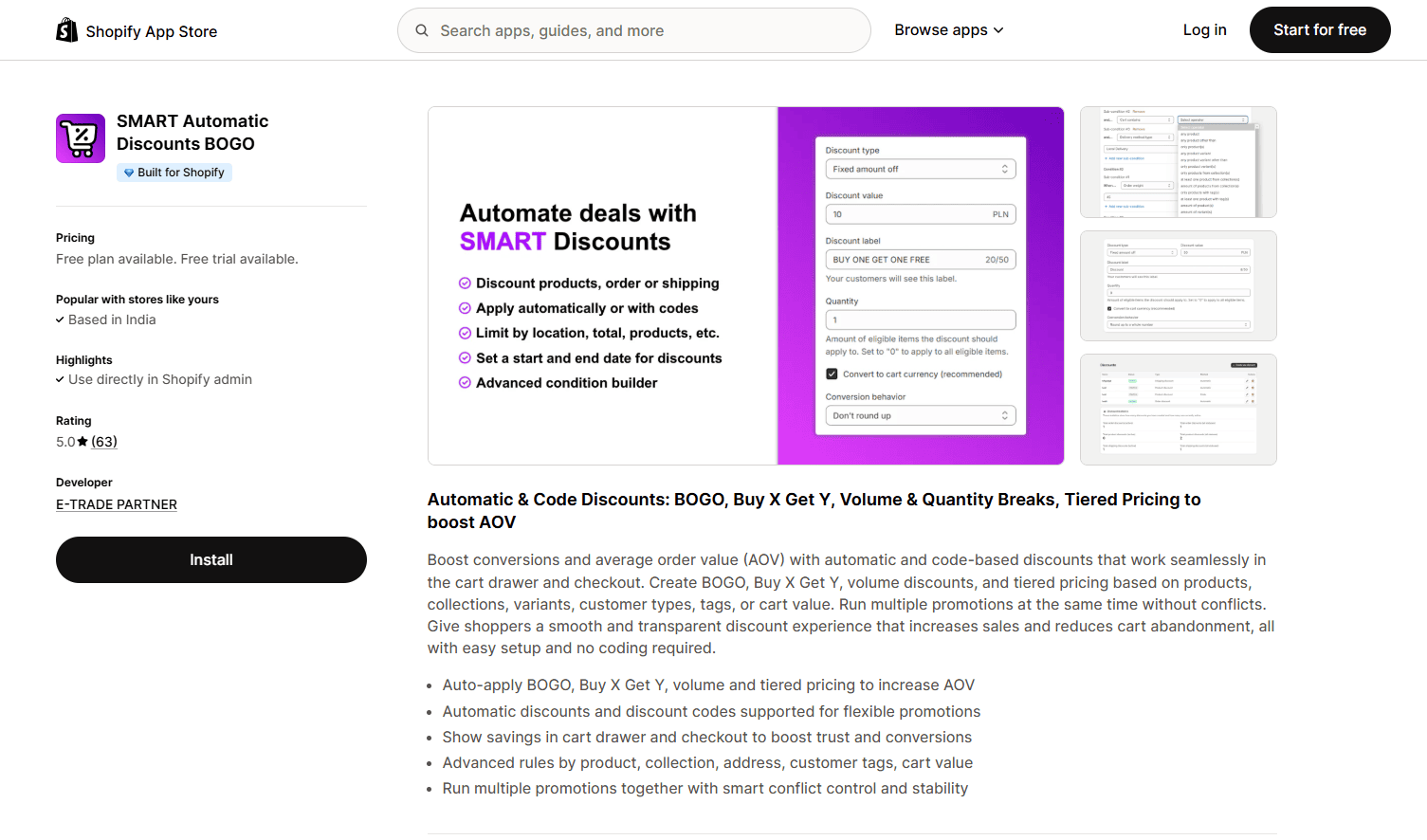Click check icon next to Limit by location
Screen dimensions: 1427x840
(465, 333)
